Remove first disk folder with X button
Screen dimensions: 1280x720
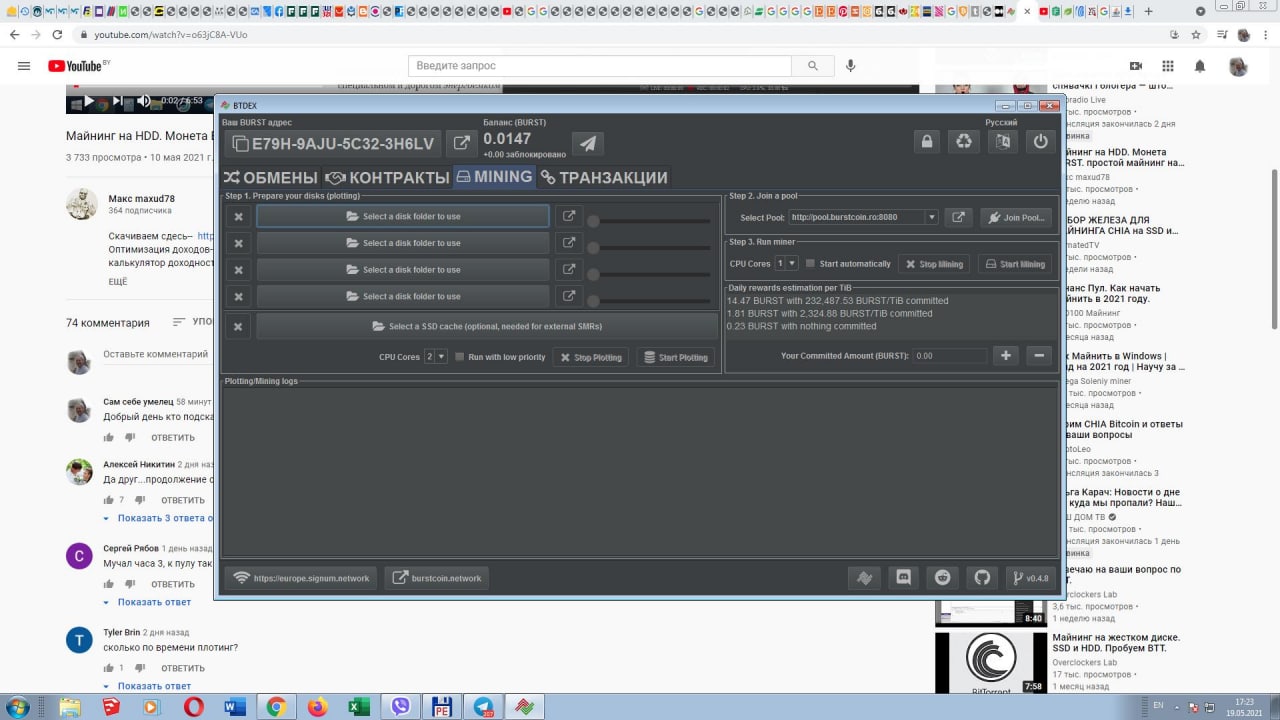tap(238, 216)
